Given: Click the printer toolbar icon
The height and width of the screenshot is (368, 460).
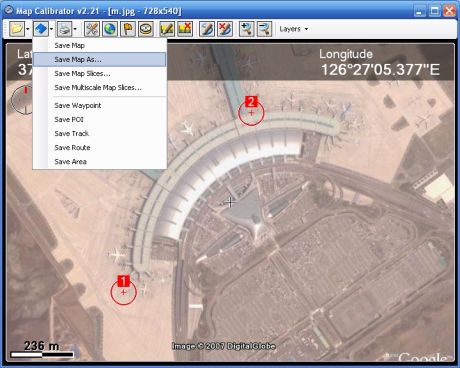Looking at the screenshot, I should [64, 29].
